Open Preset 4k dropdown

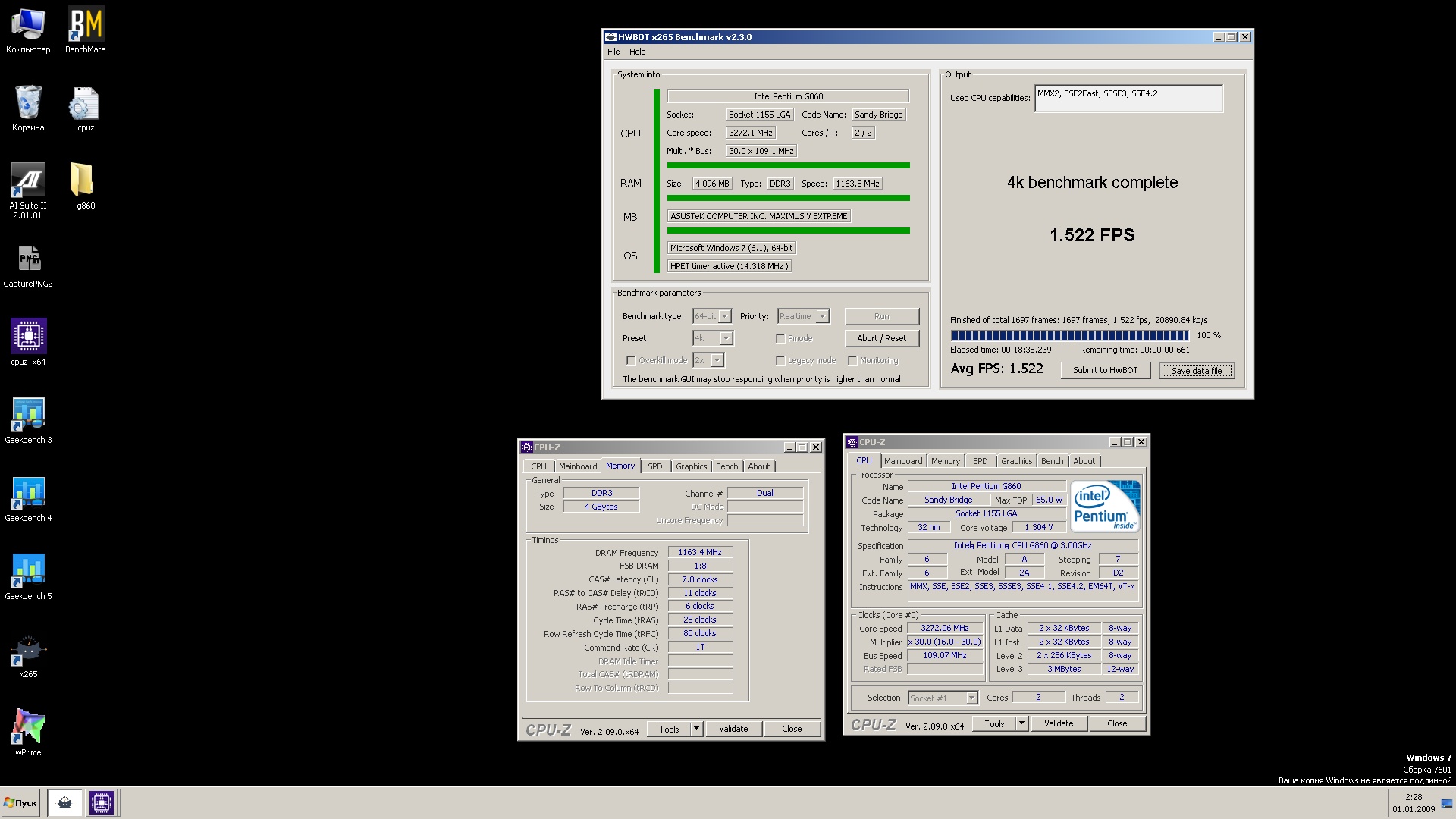[x=726, y=338]
